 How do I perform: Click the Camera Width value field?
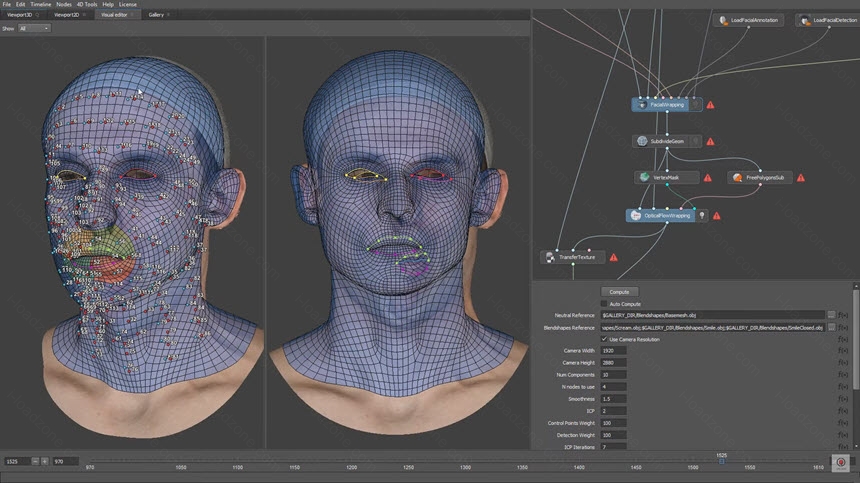coord(613,350)
